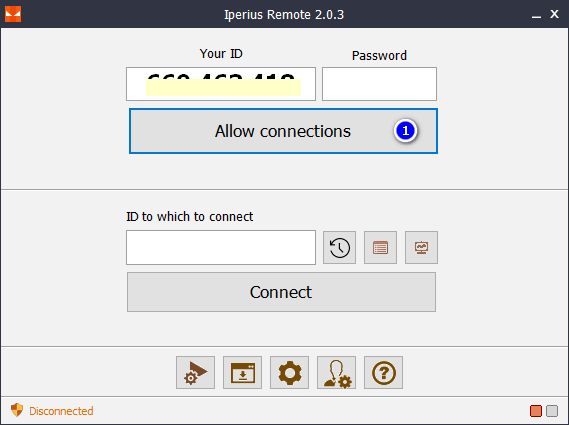Focus the ID to which to connect field
569x425 pixels.
tap(221, 248)
